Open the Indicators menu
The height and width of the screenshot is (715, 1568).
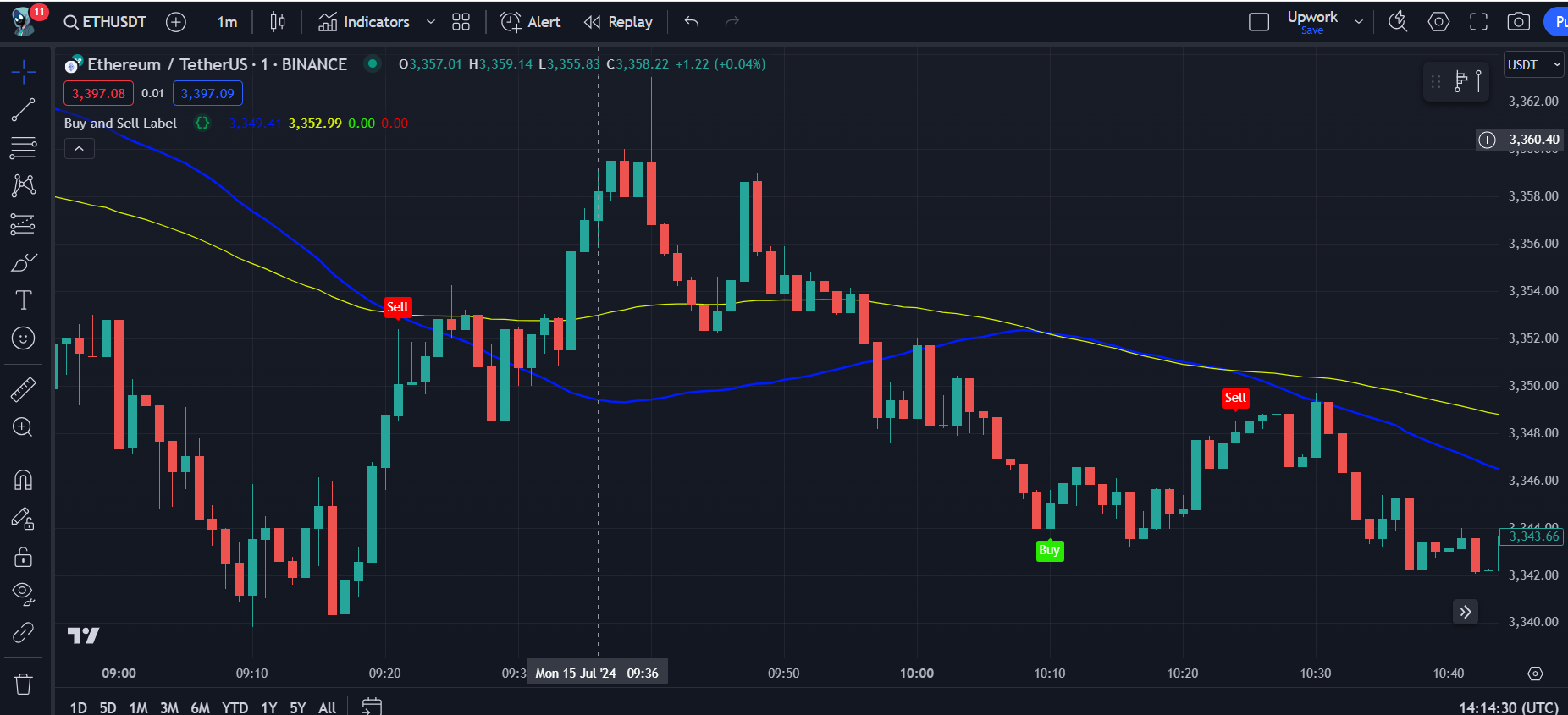click(364, 22)
